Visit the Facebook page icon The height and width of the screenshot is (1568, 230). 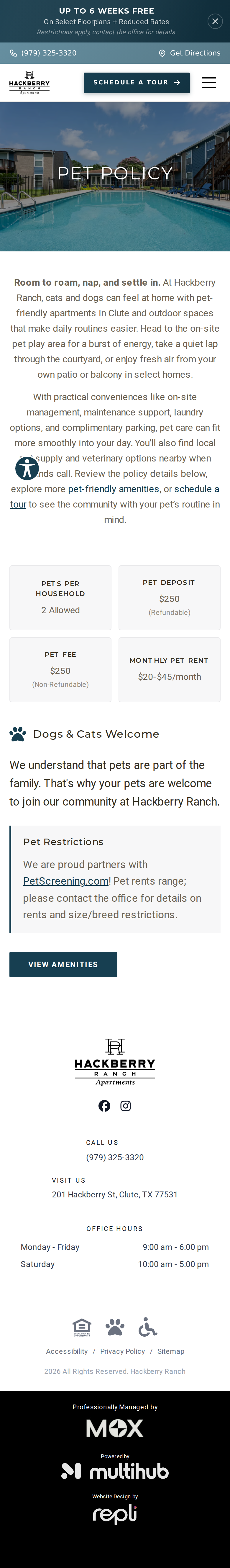point(105,1106)
